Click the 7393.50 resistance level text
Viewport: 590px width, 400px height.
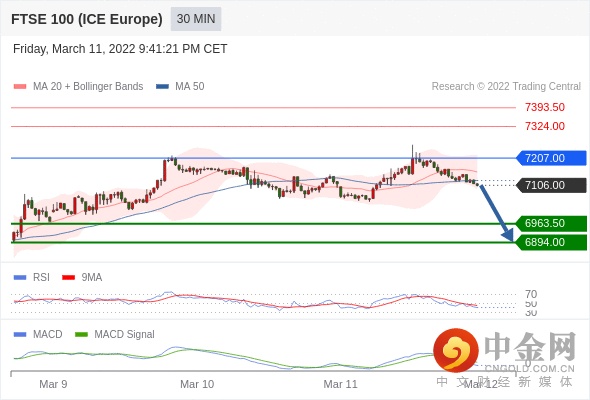point(545,107)
